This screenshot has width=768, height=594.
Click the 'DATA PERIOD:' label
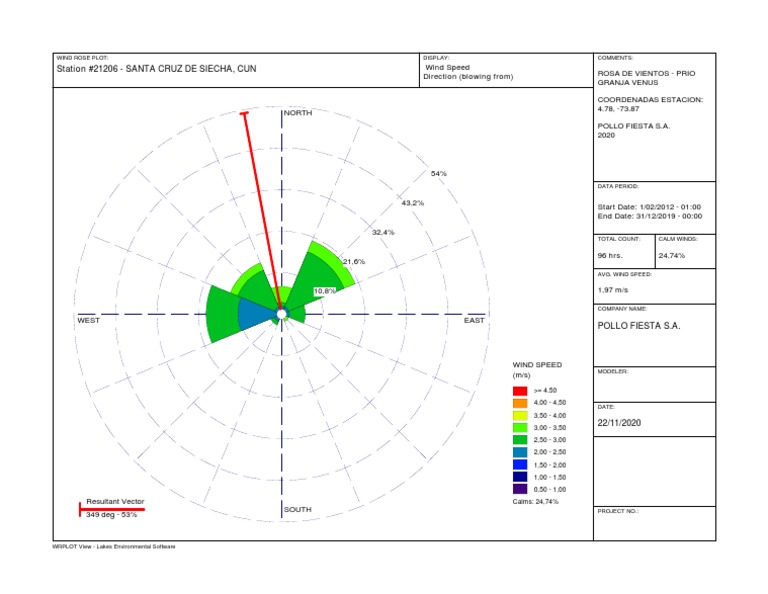[618, 187]
